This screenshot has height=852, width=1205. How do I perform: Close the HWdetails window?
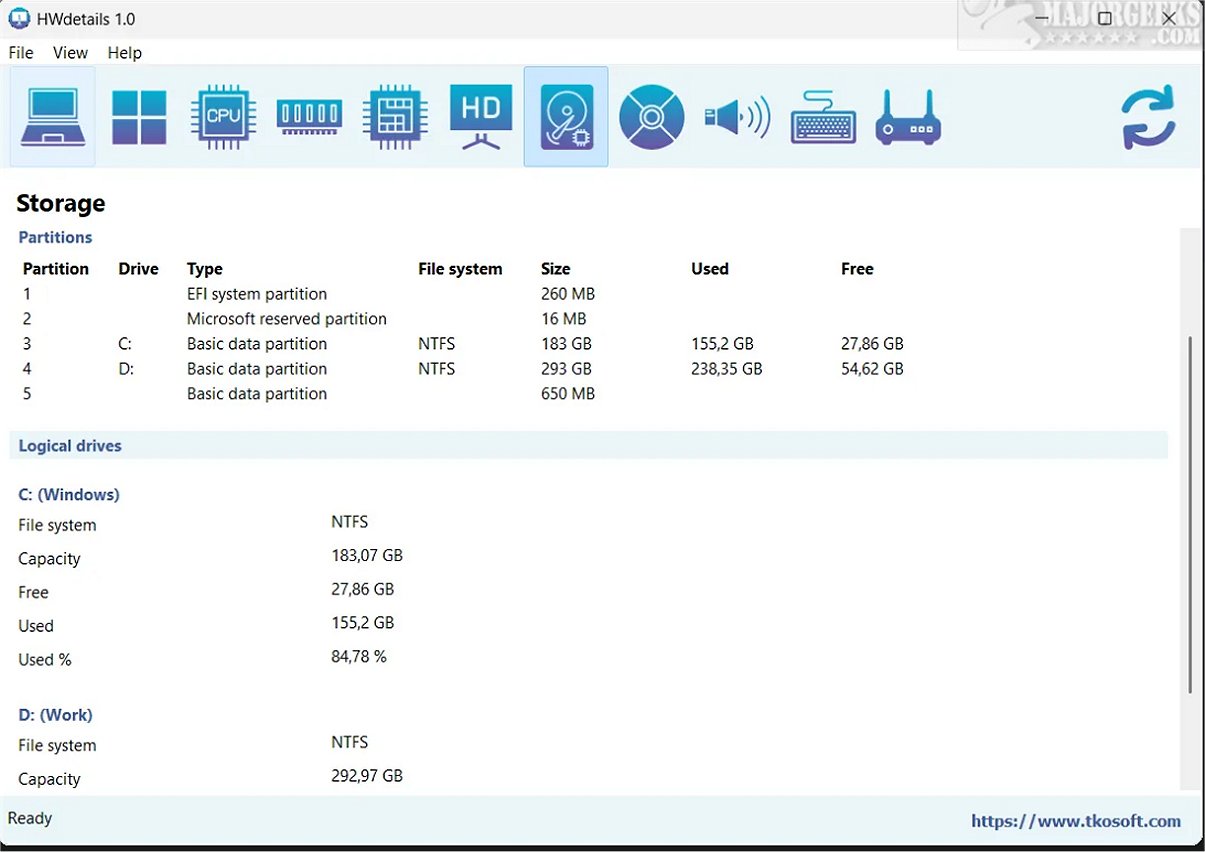click(x=1169, y=18)
